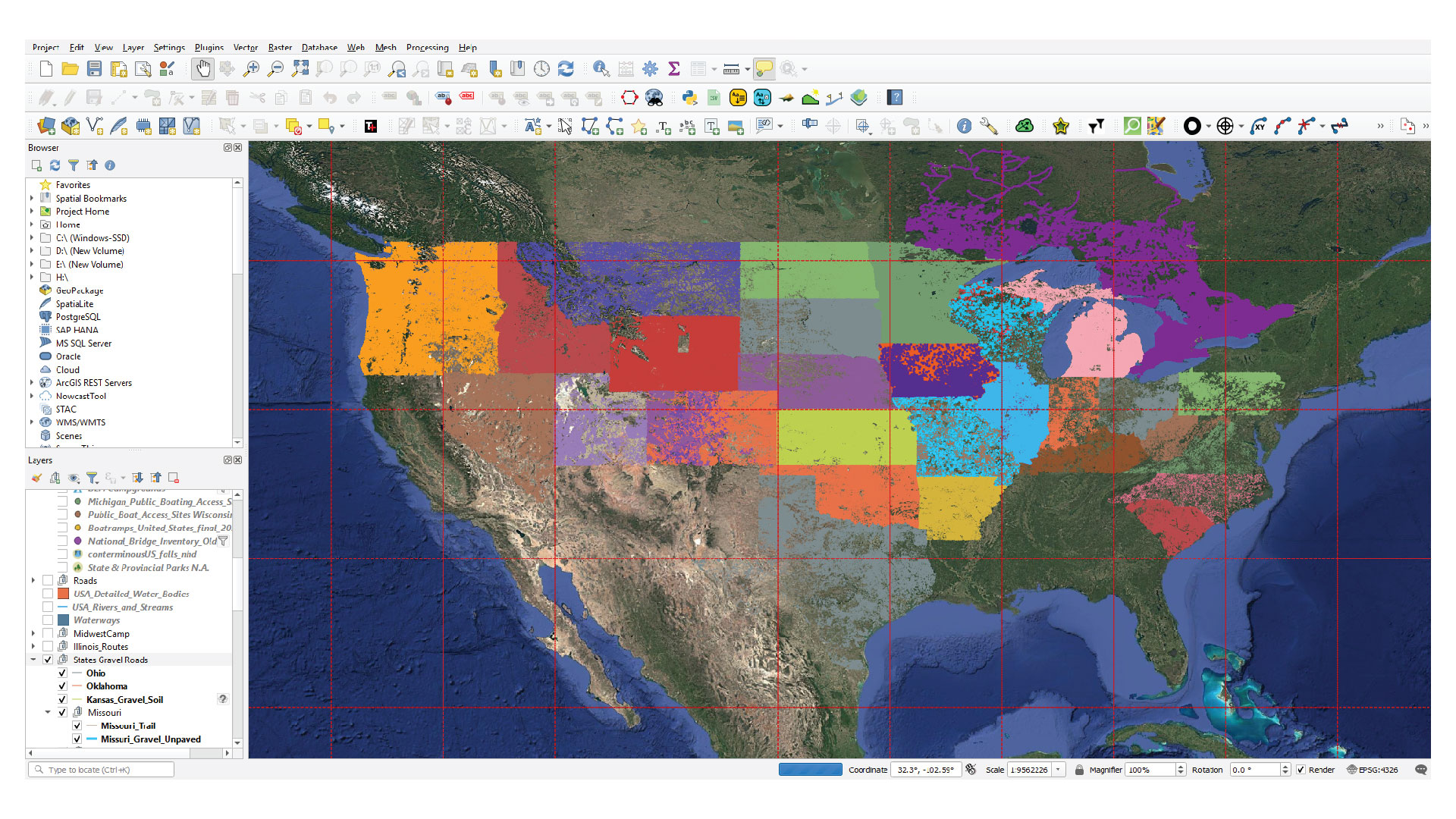Viewport: 1456px width, 819px height.
Task: Check the MidwestCamp group checkbox
Action: [x=48, y=634]
